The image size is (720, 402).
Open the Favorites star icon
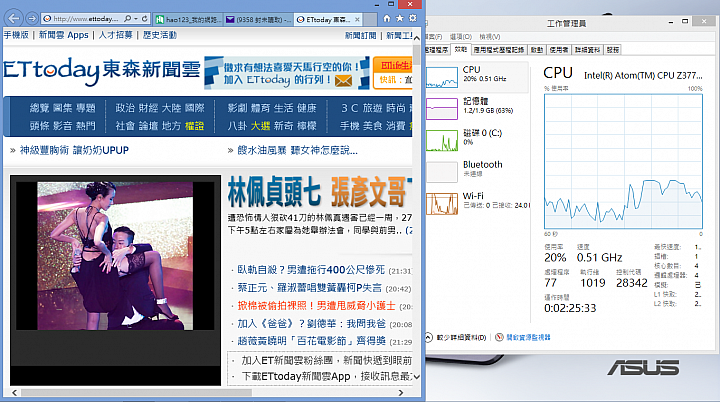(x=400, y=18)
